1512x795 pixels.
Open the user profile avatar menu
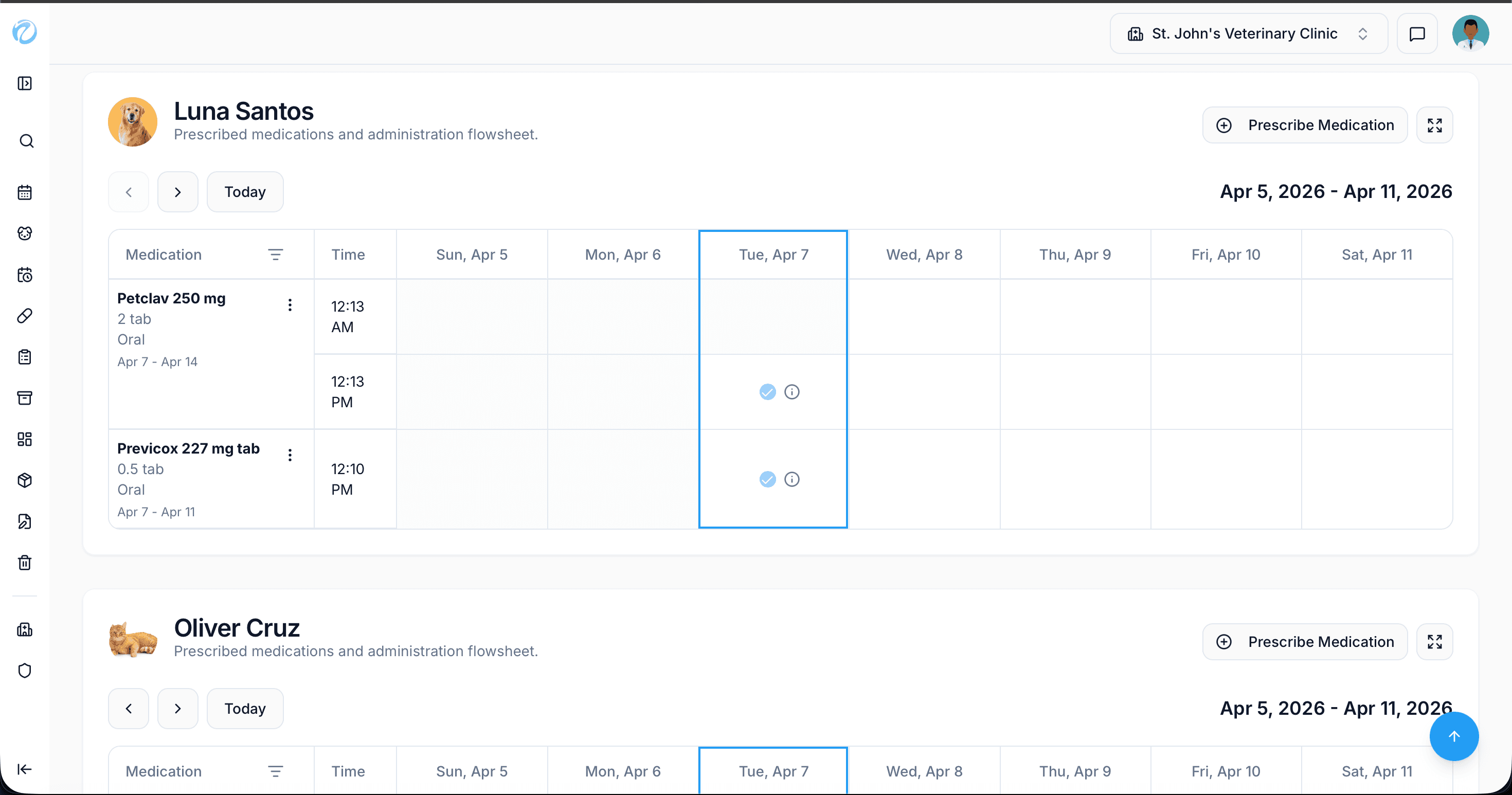[x=1470, y=33]
